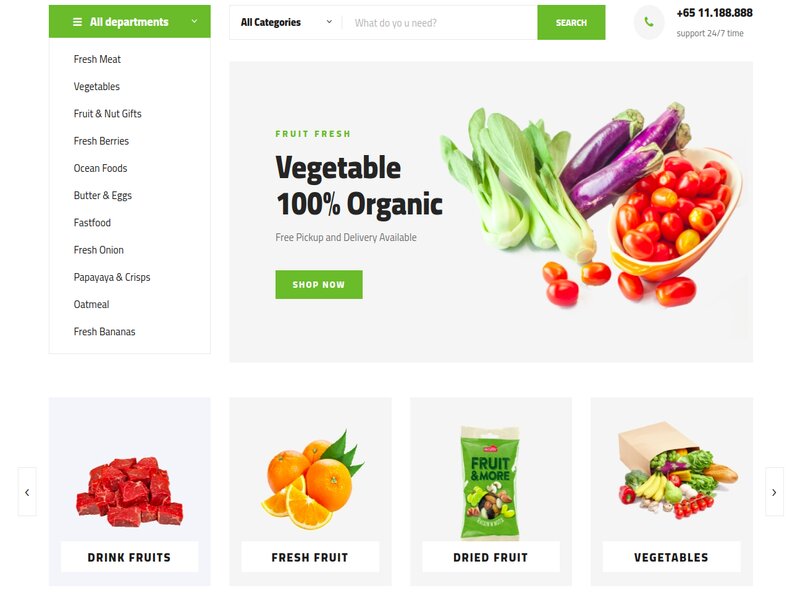Focus the 'What do you need?' search field
Screen dimensions: 800x600
click(439, 22)
